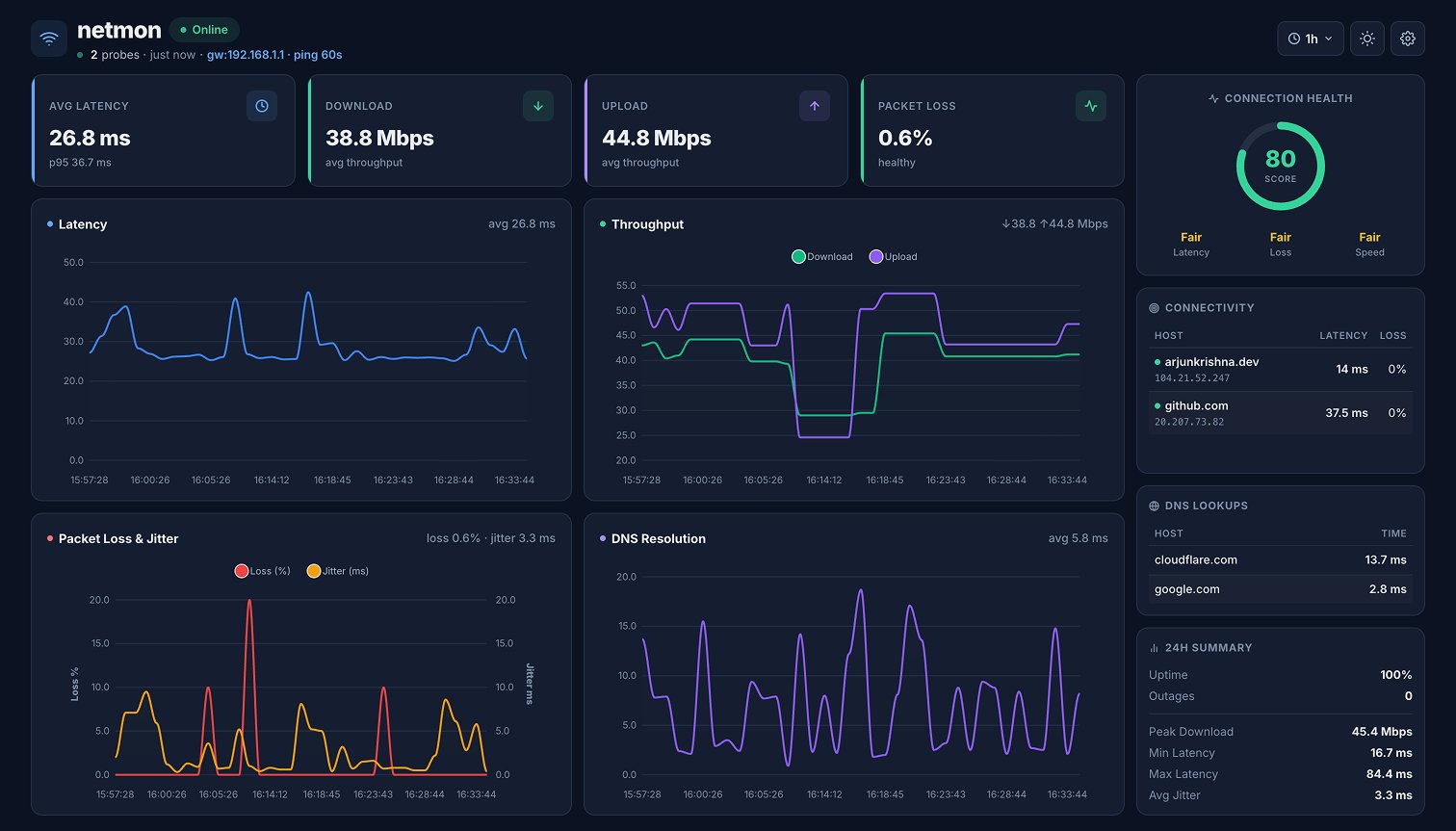The width and height of the screenshot is (1456, 831).
Task: Open the 1h time range dropdown
Action: click(1310, 39)
